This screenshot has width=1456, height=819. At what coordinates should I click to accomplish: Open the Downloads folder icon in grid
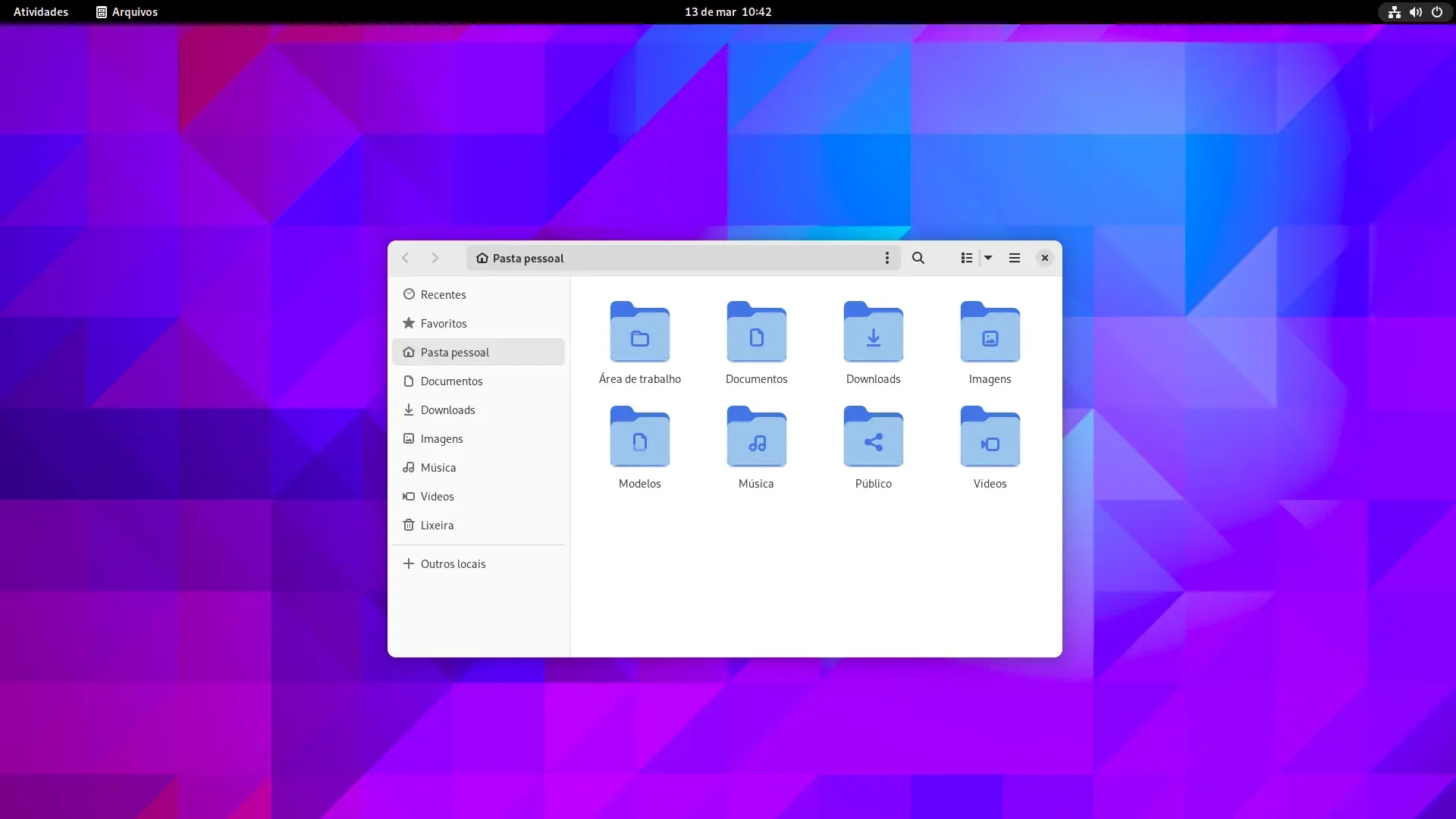873,332
